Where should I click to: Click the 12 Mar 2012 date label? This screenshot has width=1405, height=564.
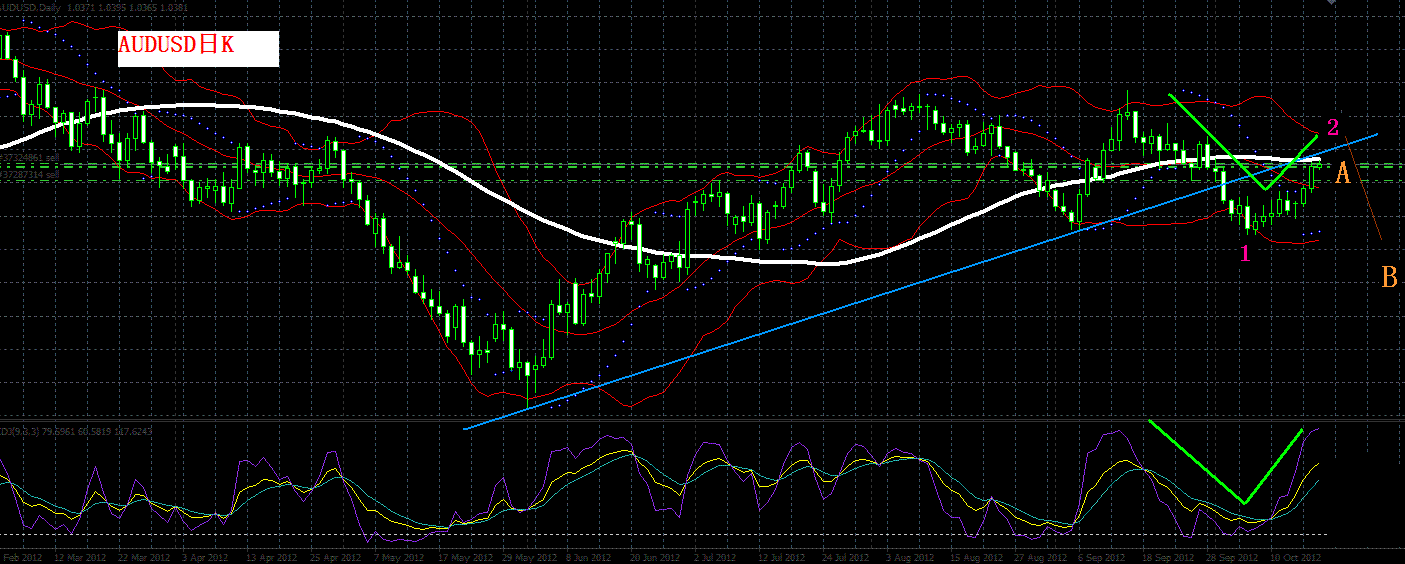[x=78, y=557]
